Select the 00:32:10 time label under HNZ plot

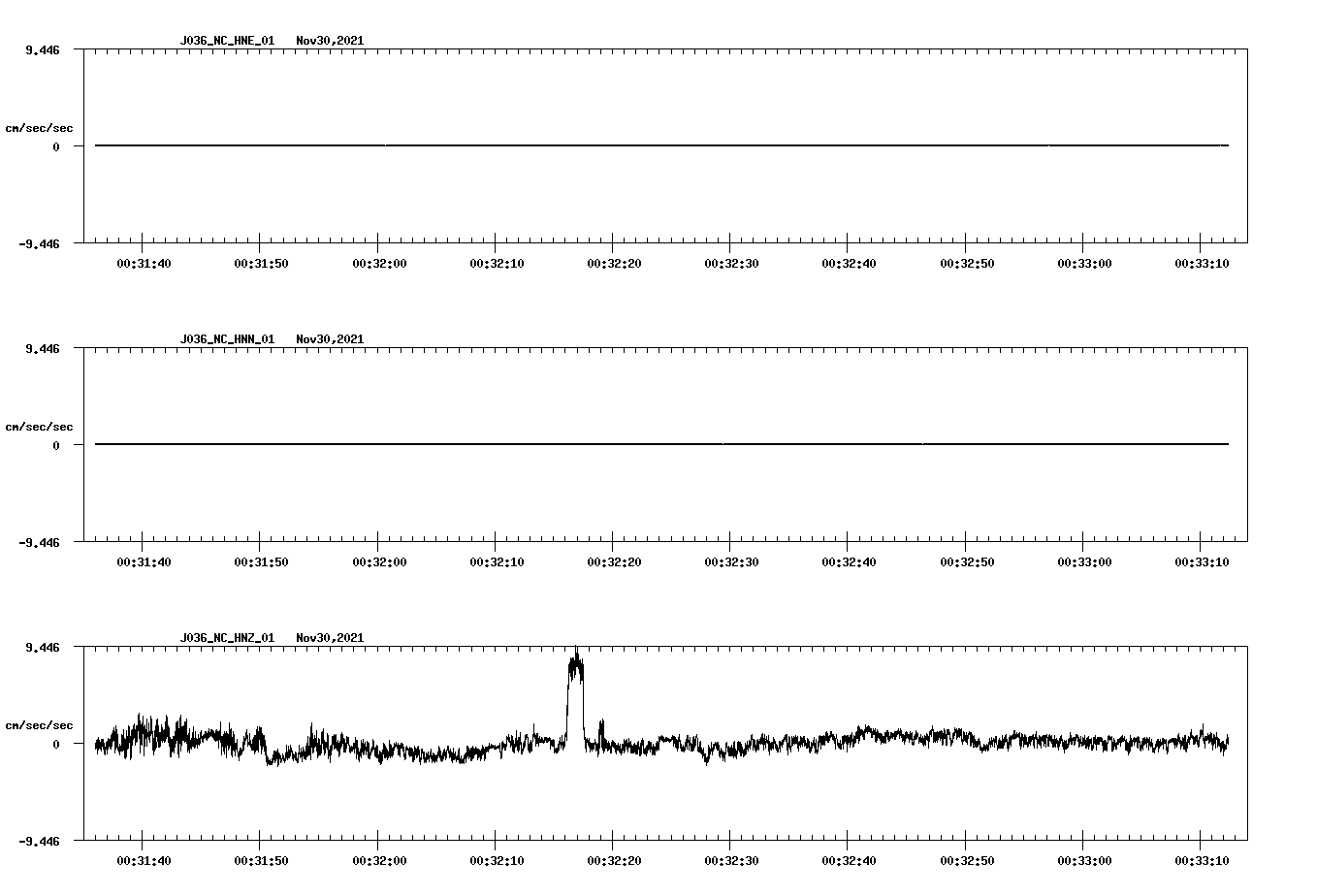(497, 860)
